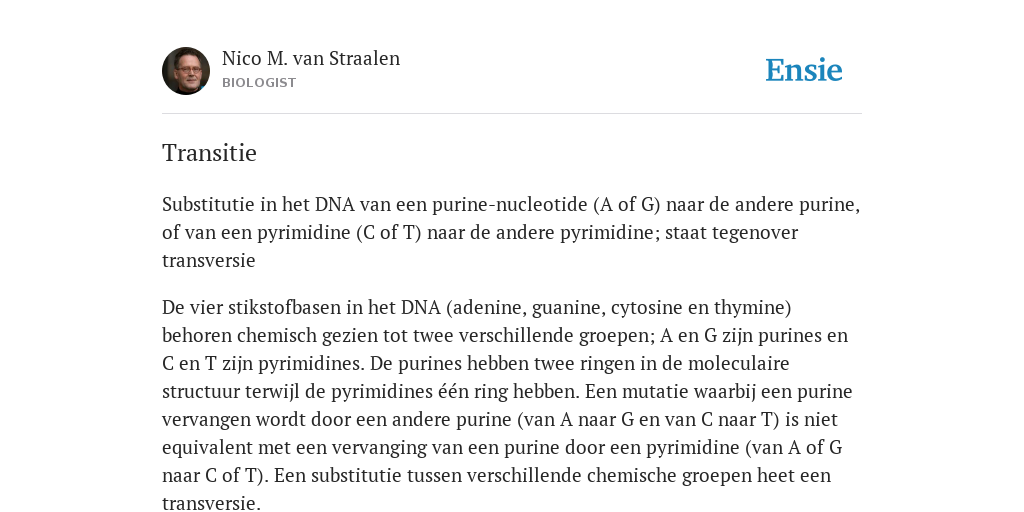Click the word 'transversie' ending the definition paragraph
Screen dimensions: 1024x512
point(208,261)
